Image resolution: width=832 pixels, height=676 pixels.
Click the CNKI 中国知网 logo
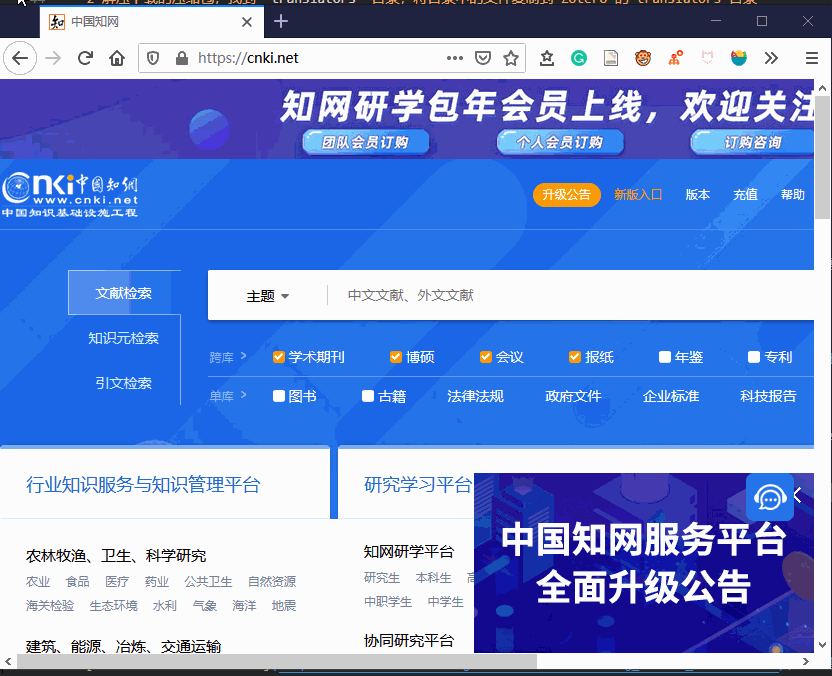tap(70, 195)
